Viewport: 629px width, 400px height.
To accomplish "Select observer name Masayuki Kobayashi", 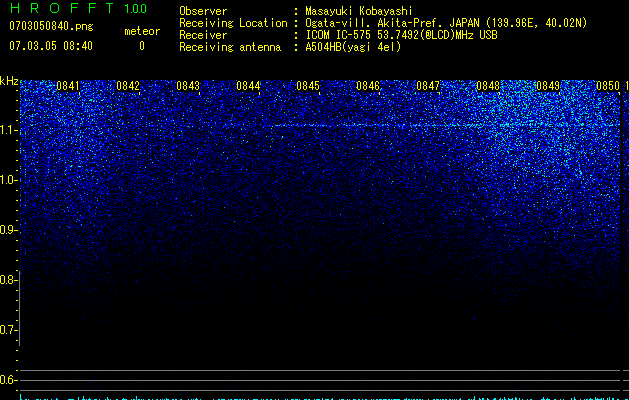I will coord(359,12).
